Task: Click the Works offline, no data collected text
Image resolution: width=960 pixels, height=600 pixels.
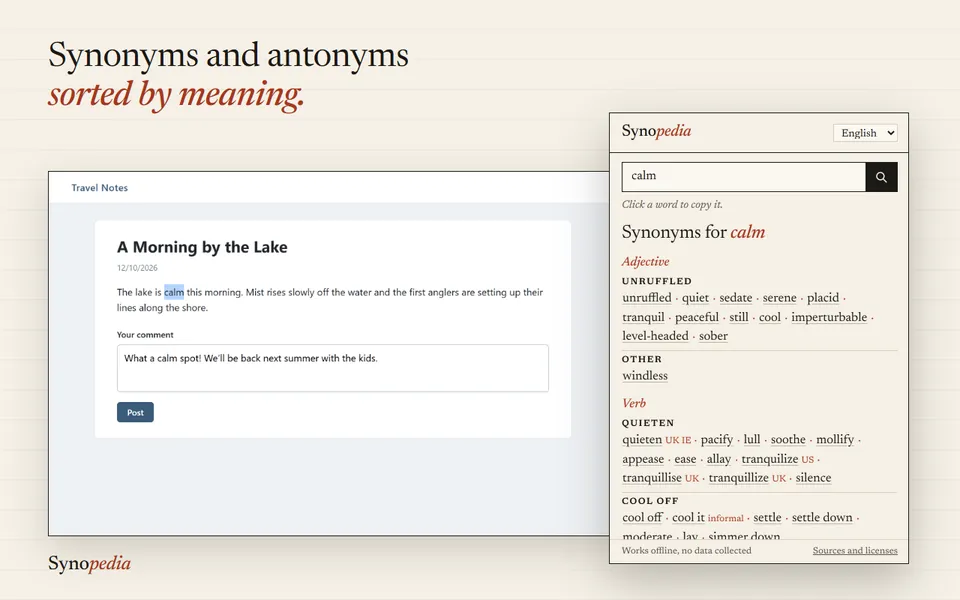Action: click(x=686, y=550)
